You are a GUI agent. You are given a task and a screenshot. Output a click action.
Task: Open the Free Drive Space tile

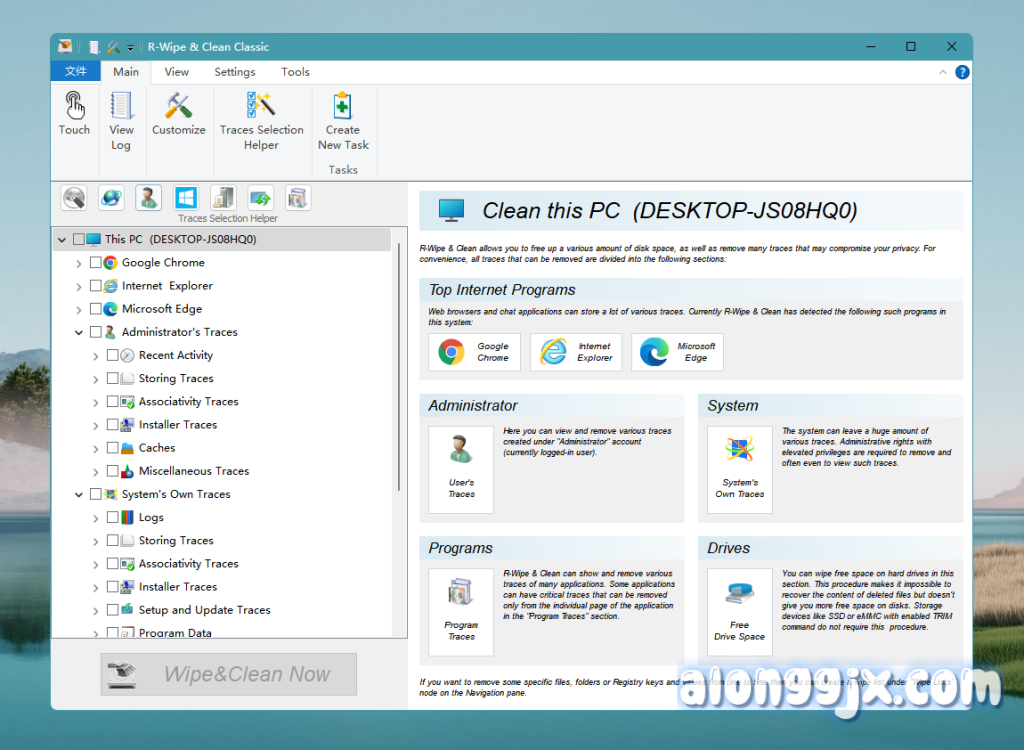[x=739, y=611]
